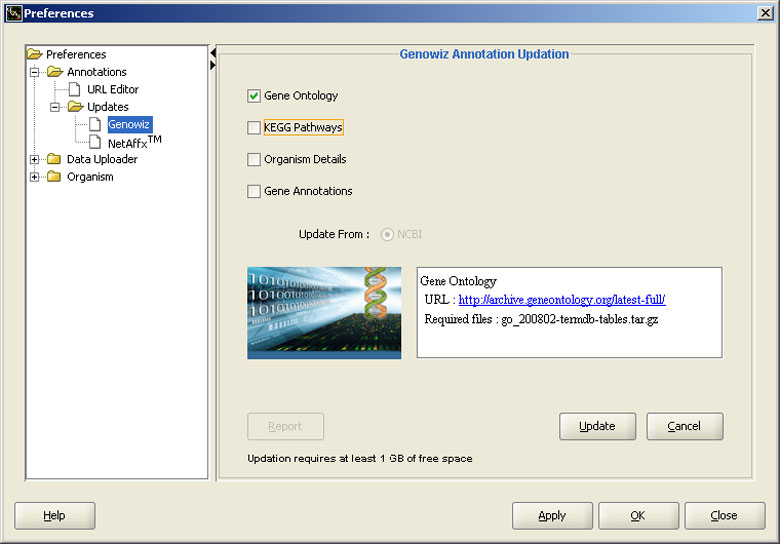Select the URL Editor tree item

pos(113,90)
